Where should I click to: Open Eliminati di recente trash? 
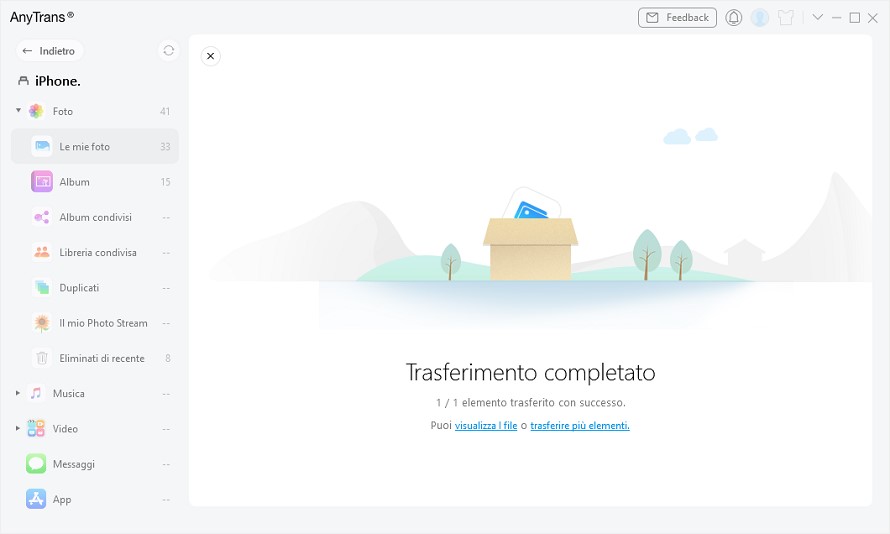pos(100,358)
